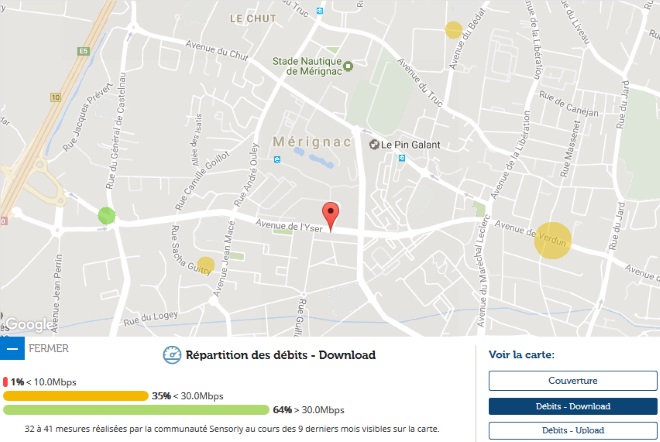This screenshot has width=660, height=442.
Task: Click the 'Rue du Logey' street label
Action: click(151, 319)
